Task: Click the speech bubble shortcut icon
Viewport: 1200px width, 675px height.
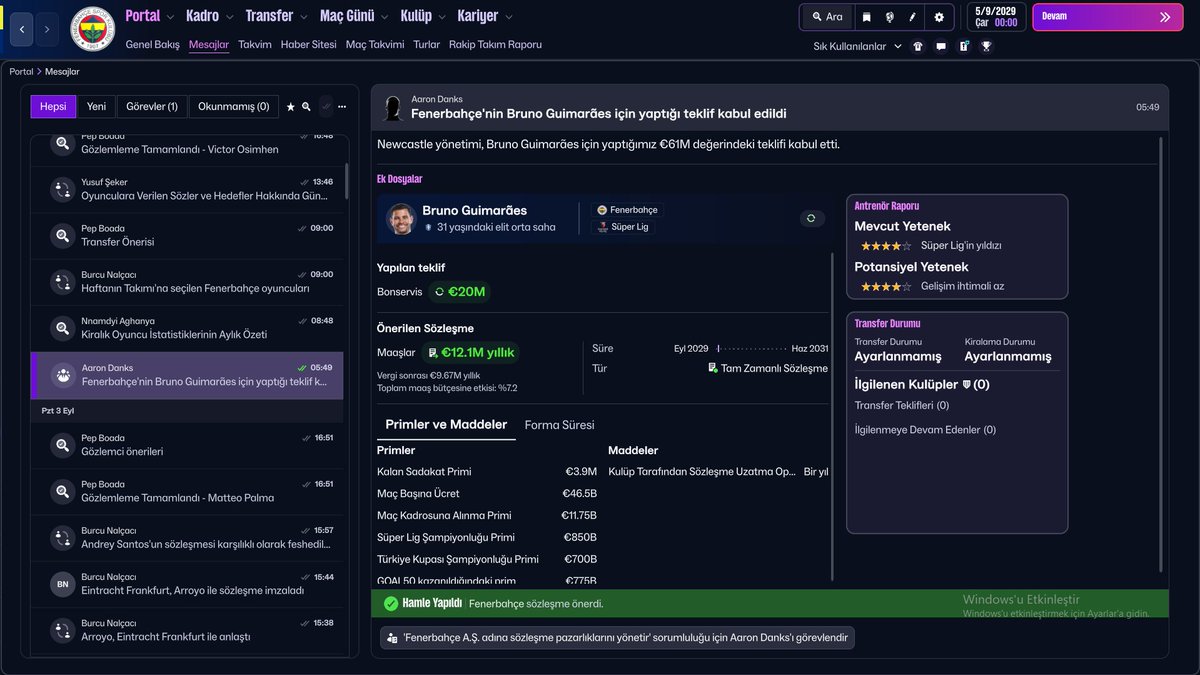Action: coord(941,46)
